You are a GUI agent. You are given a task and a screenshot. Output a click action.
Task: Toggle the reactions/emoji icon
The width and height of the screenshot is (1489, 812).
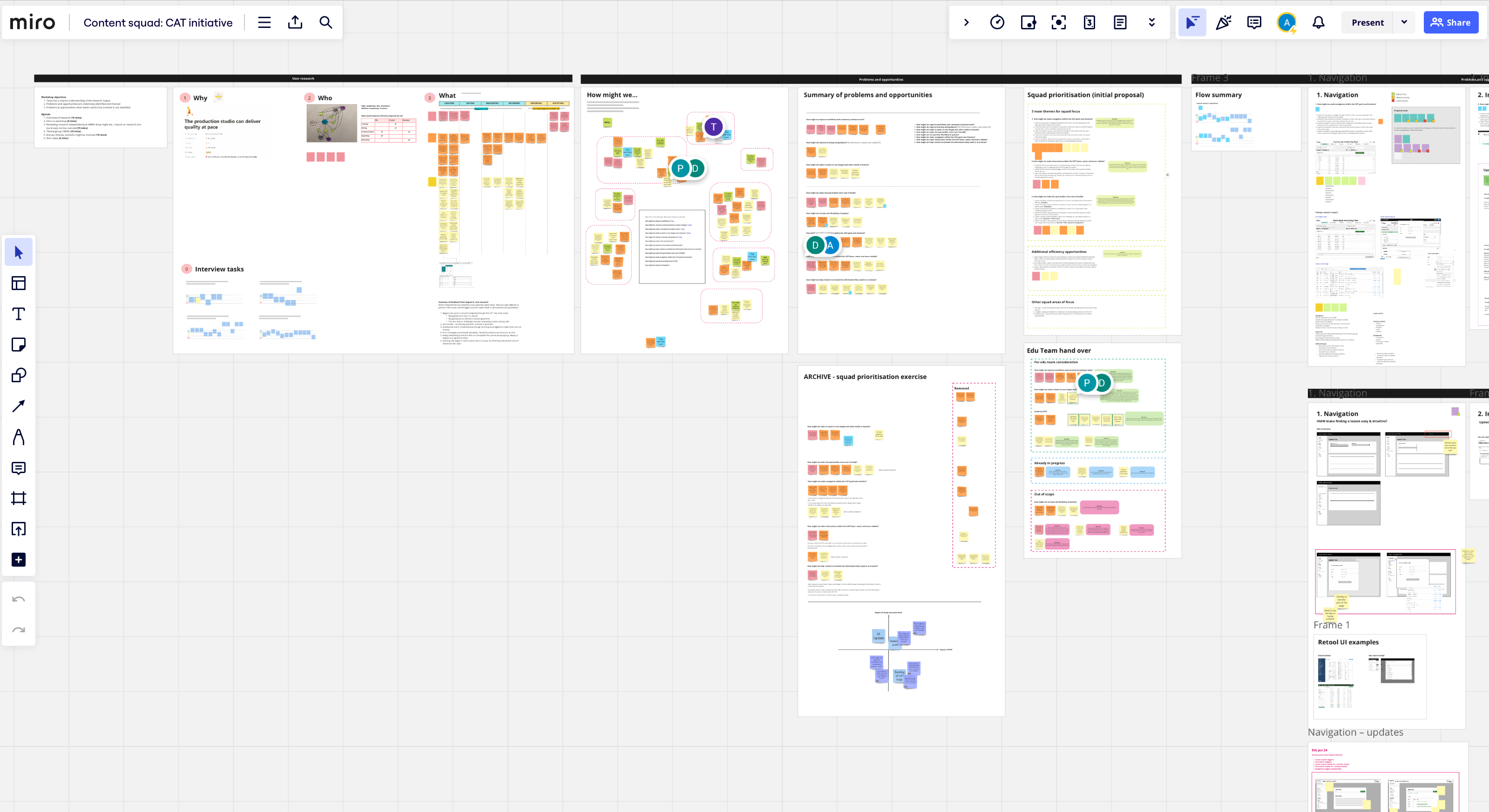[1223, 22]
